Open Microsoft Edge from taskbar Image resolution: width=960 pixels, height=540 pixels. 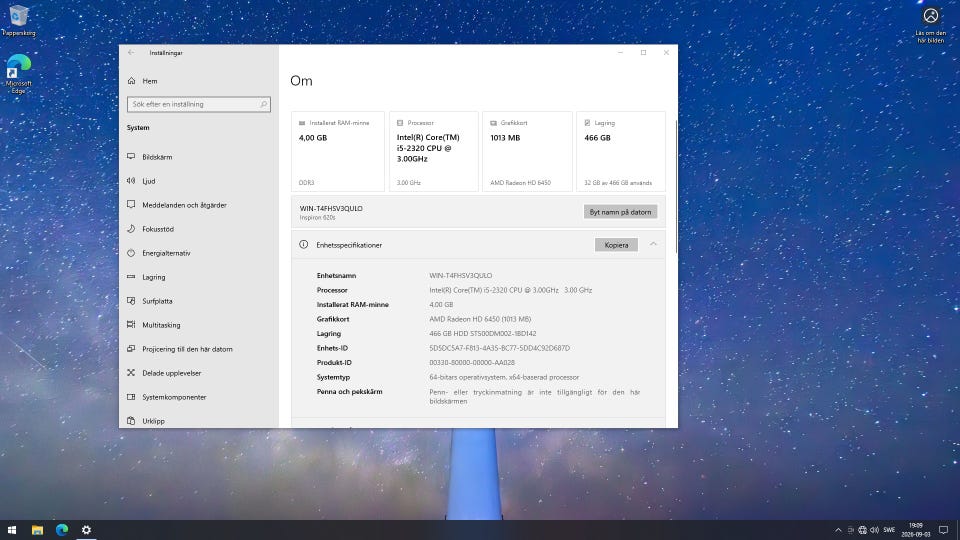[x=62, y=530]
